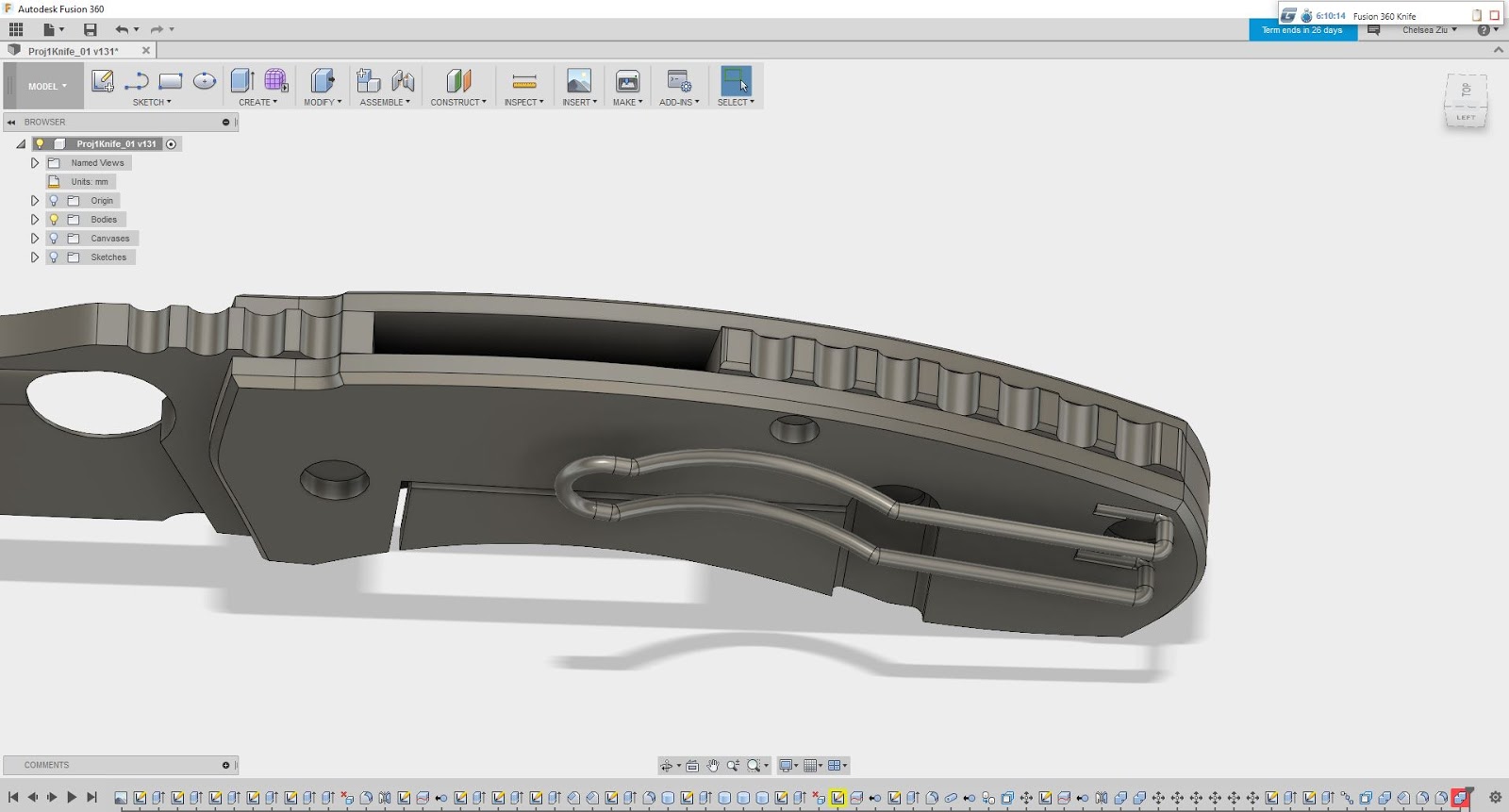
Task: Select the Pan hand tool in navigation bar
Action: 713,765
